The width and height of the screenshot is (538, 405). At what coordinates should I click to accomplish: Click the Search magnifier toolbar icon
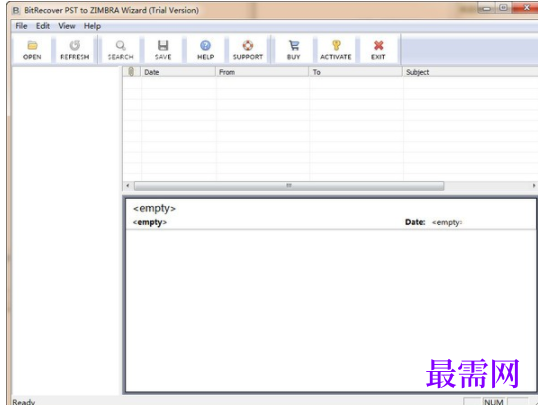120,50
